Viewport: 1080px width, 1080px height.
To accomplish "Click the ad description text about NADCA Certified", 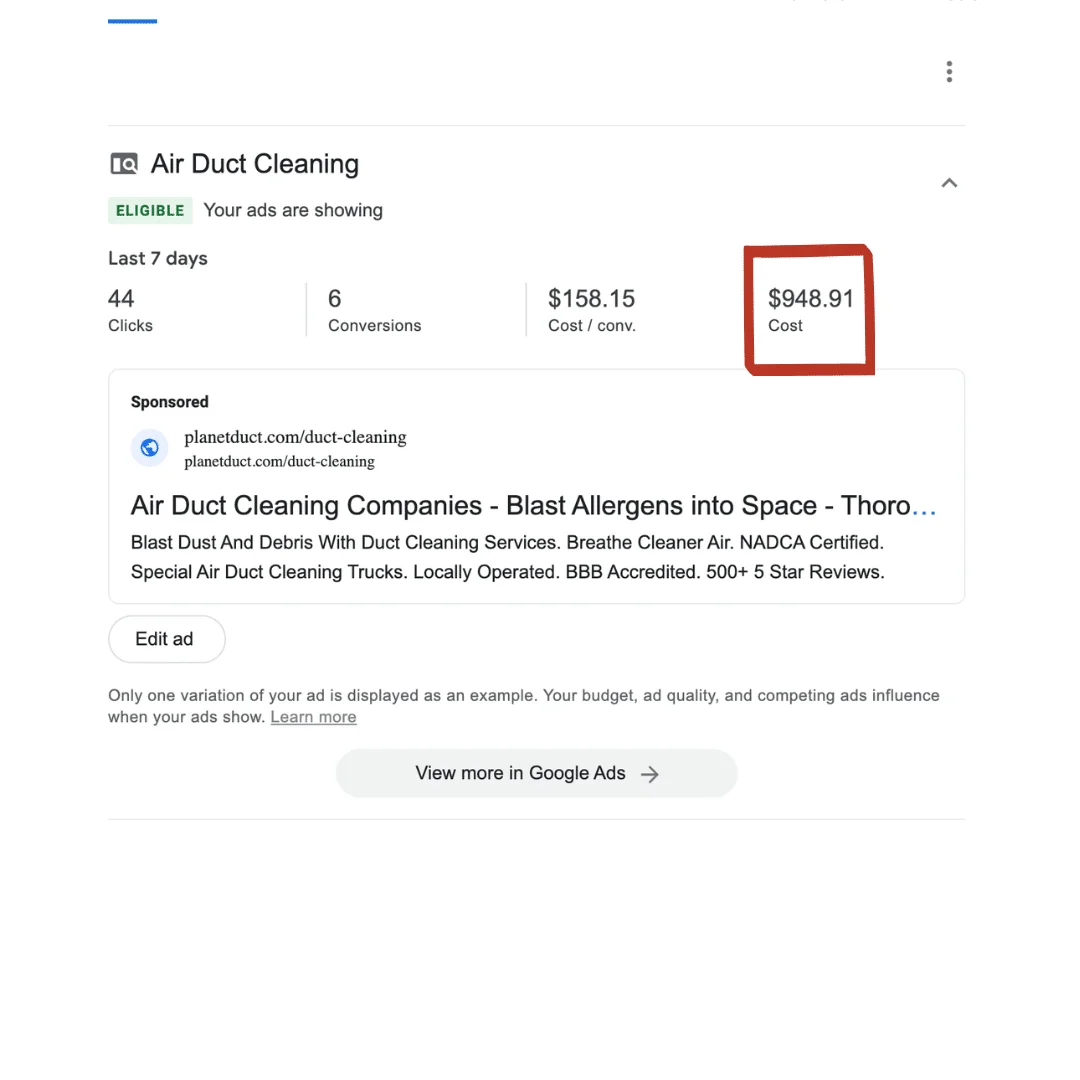I will tap(507, 558).
